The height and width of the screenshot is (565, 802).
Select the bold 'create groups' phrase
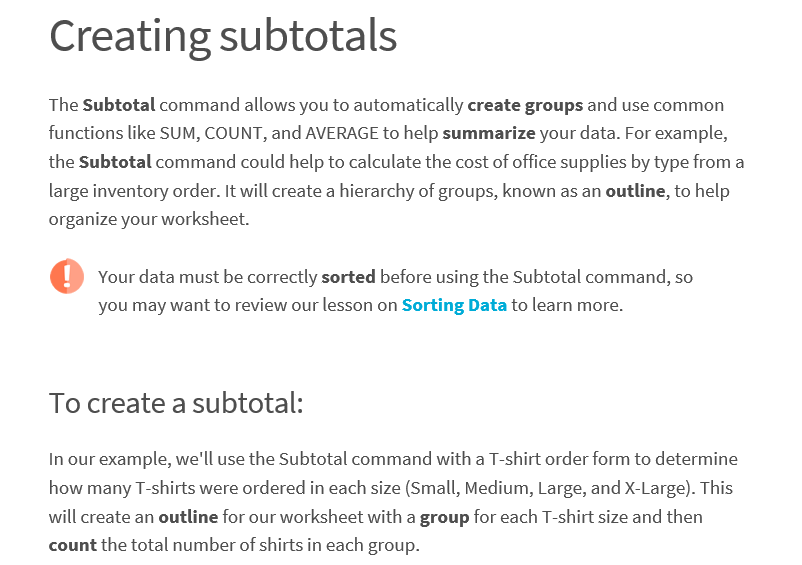point(525,105)
